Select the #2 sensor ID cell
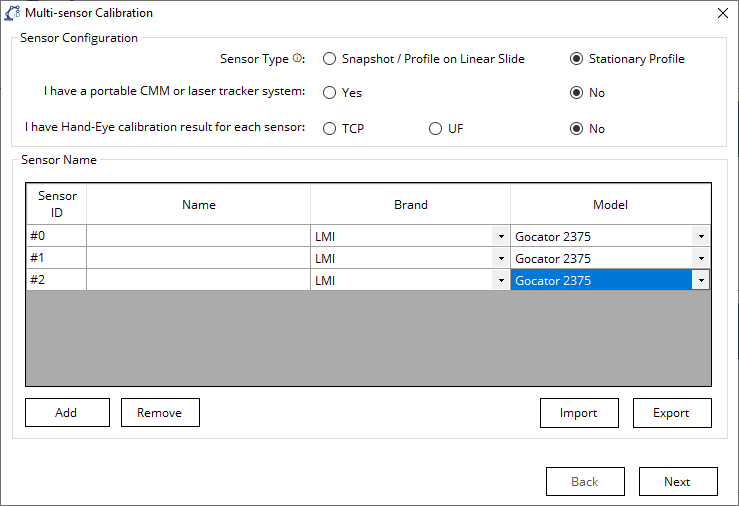The height and width of the screenshot is (506, 739). 57,280
